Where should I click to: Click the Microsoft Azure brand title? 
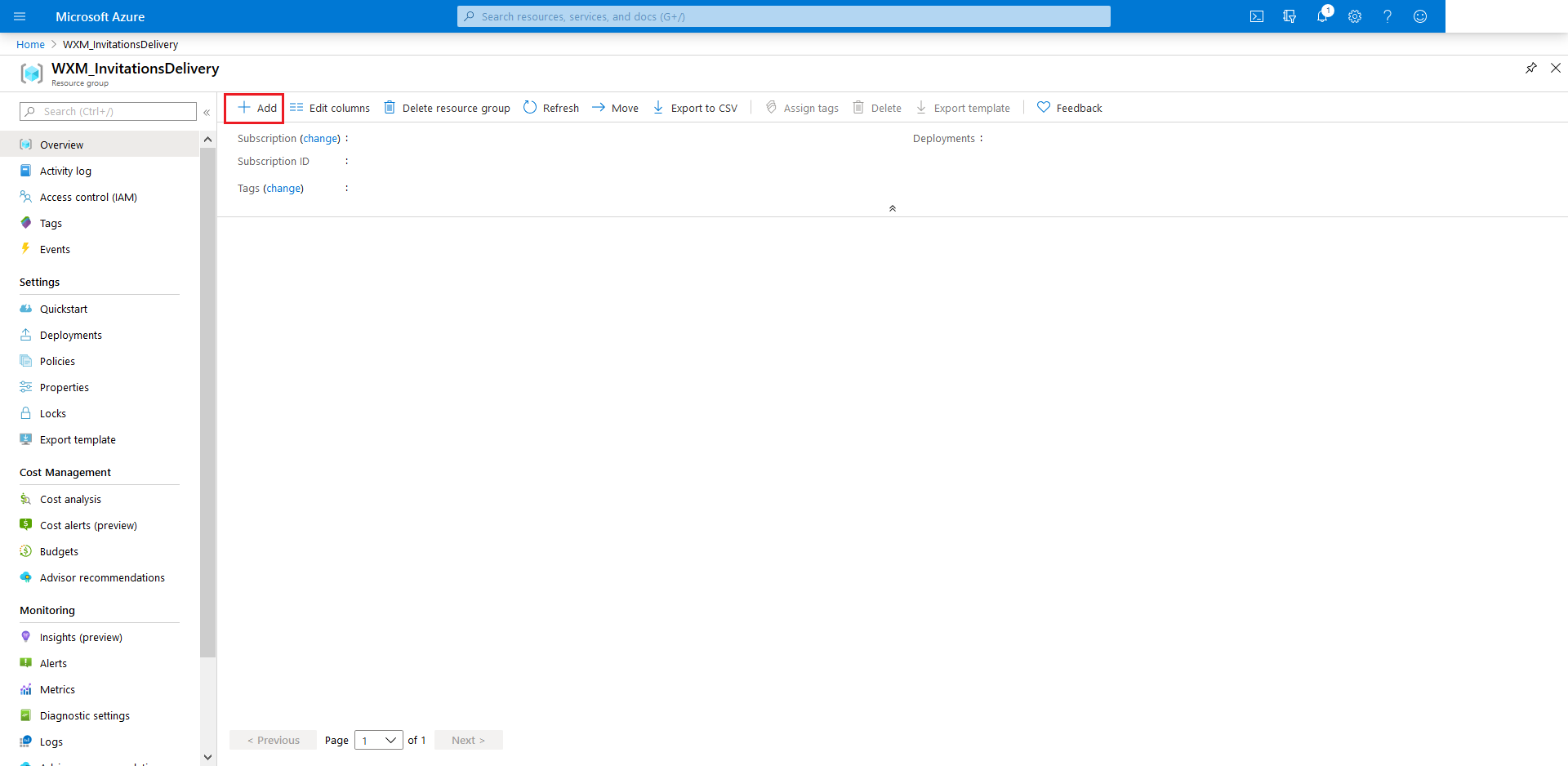[100, 16]
